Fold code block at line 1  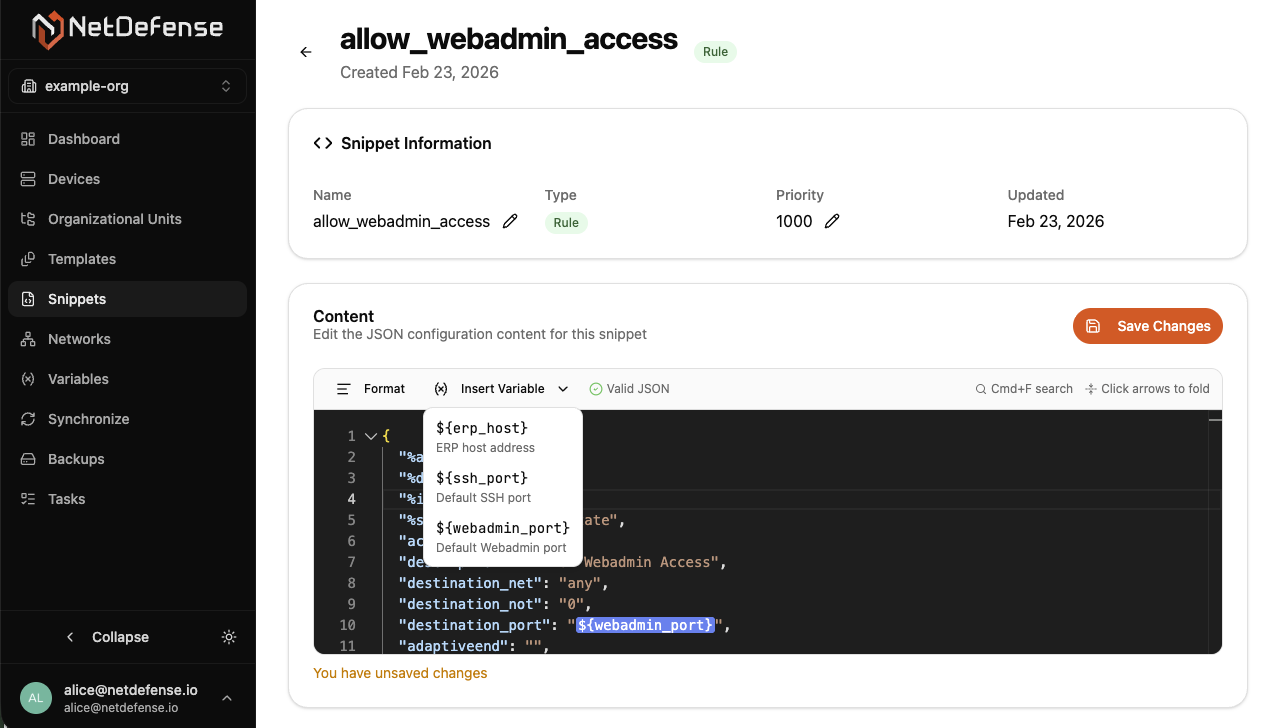pyautogui.click(x=371, y=436)
